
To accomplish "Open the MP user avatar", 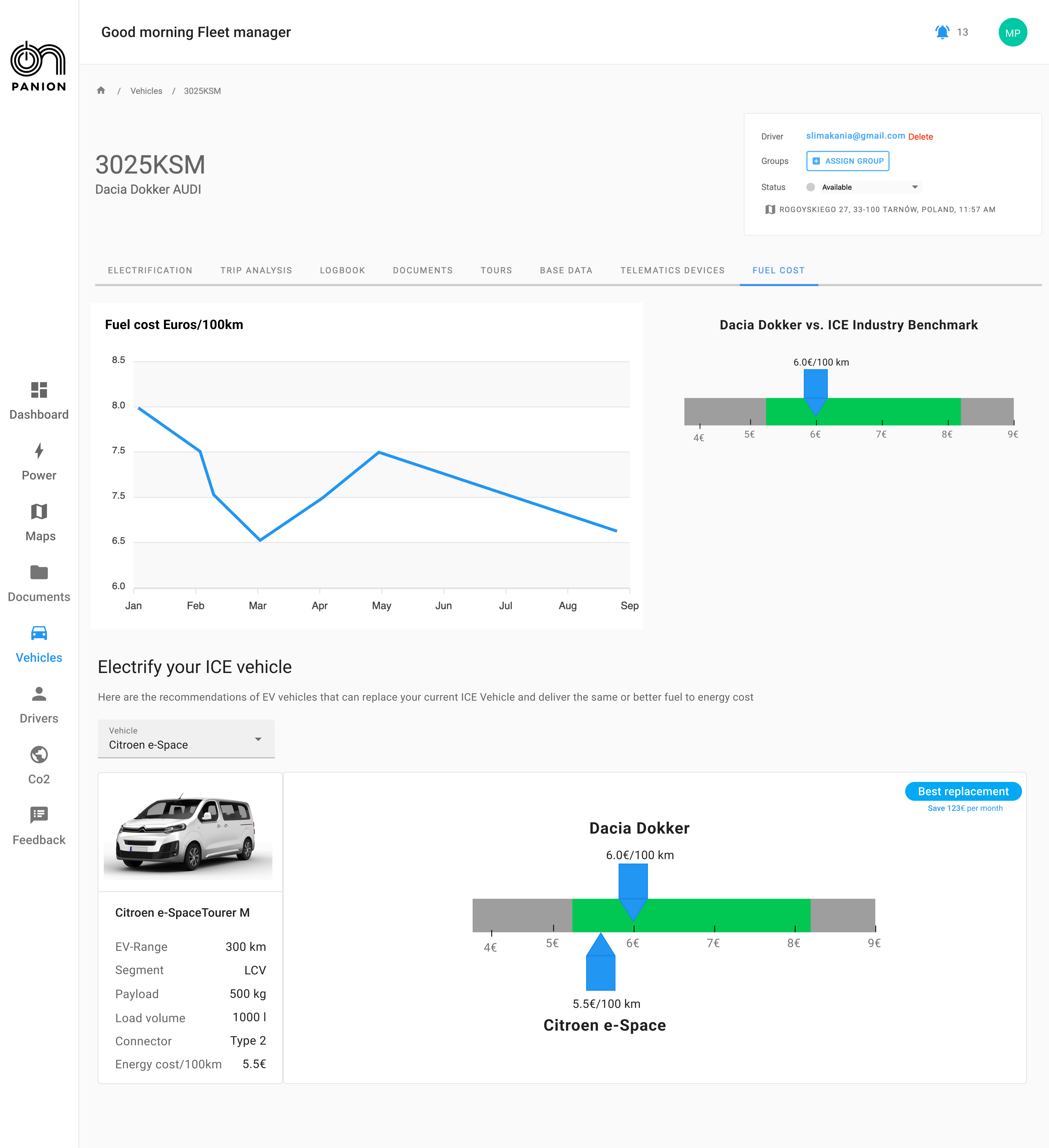I will click(x=1013, y=33).
